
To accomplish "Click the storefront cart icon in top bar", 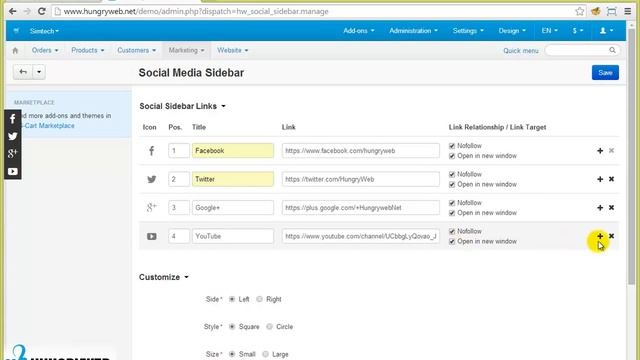I will click(16, 31).
